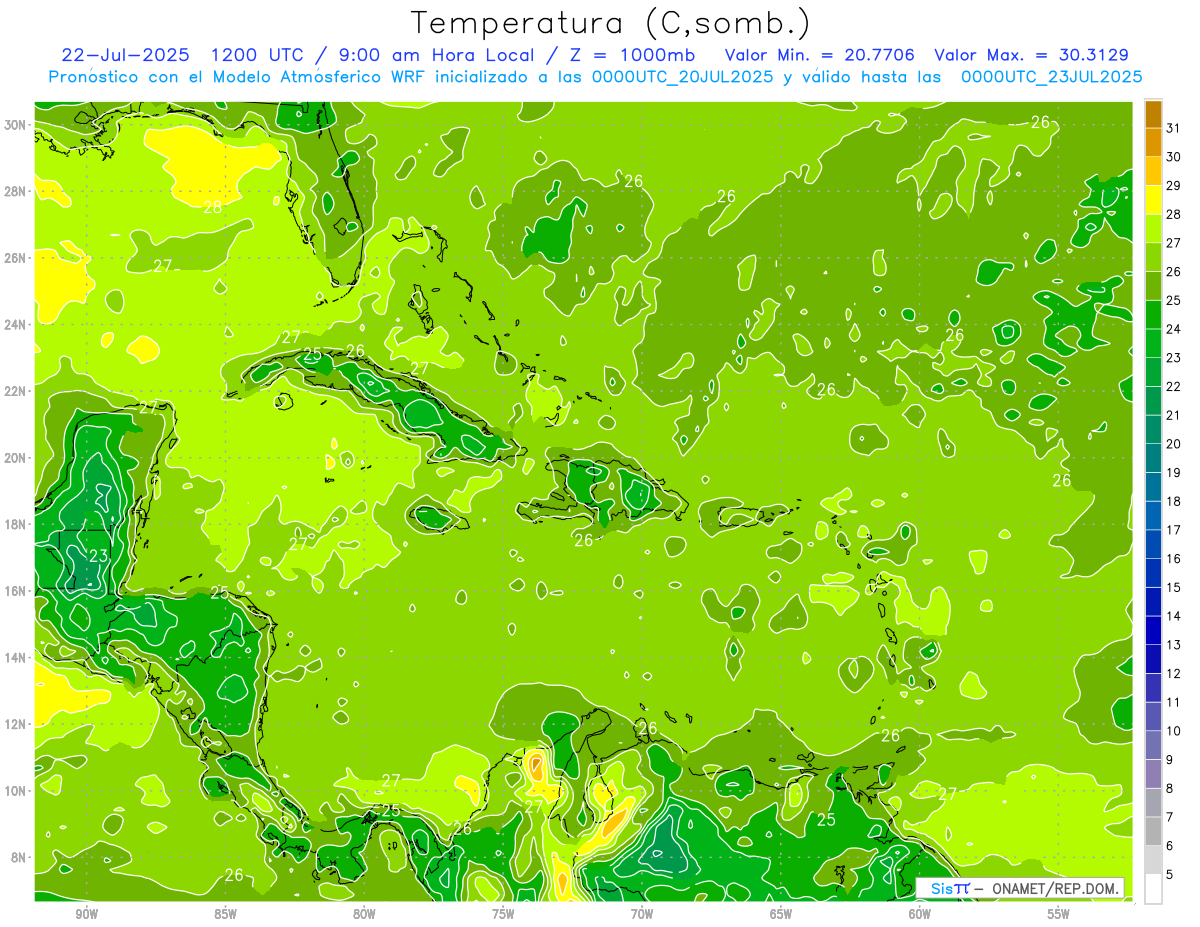
Task: Click the legend value label "31"
Action: pyautogui.click(x=1174, y=128)
